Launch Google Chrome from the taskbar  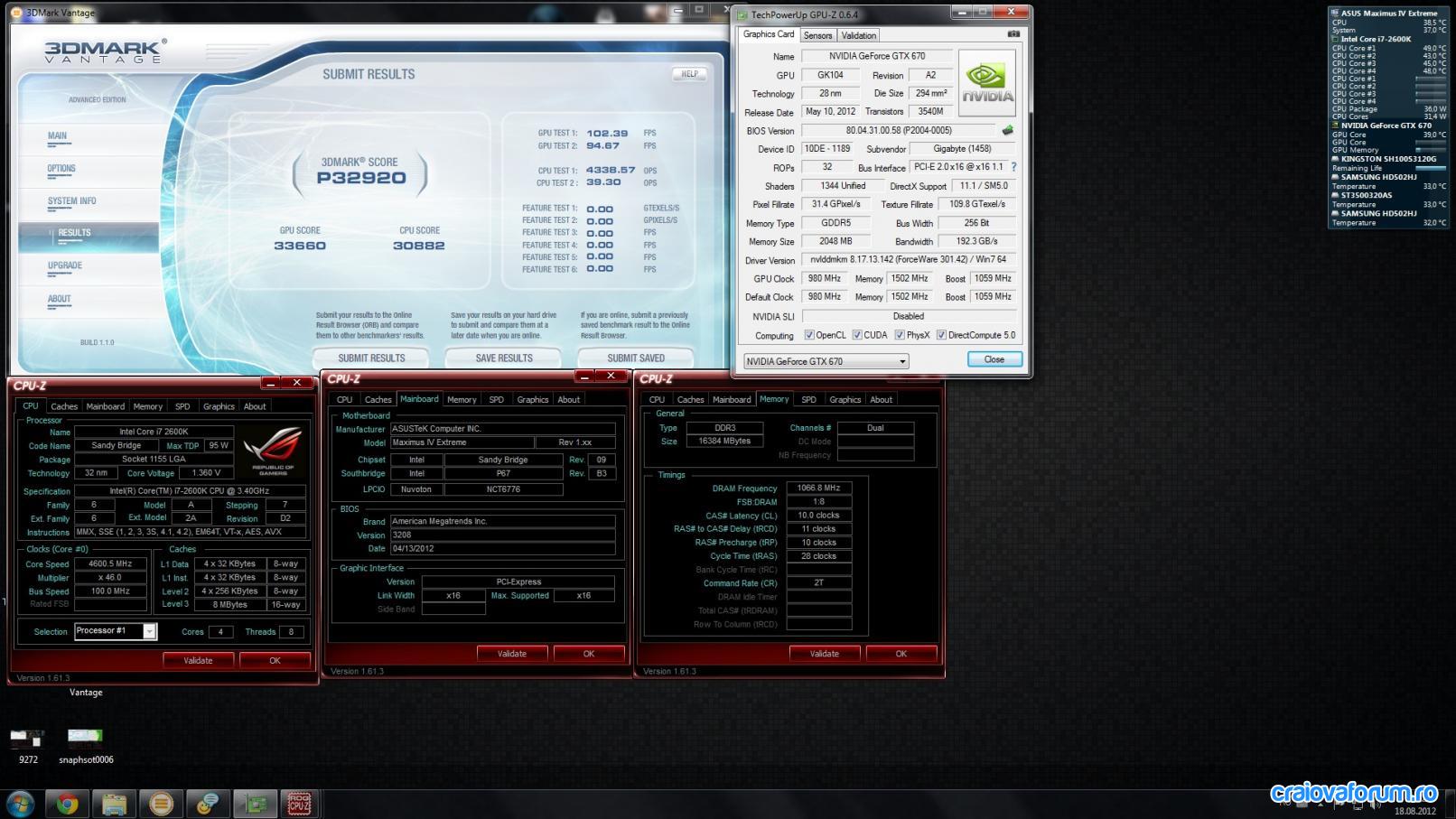click(x=68, y=803)
